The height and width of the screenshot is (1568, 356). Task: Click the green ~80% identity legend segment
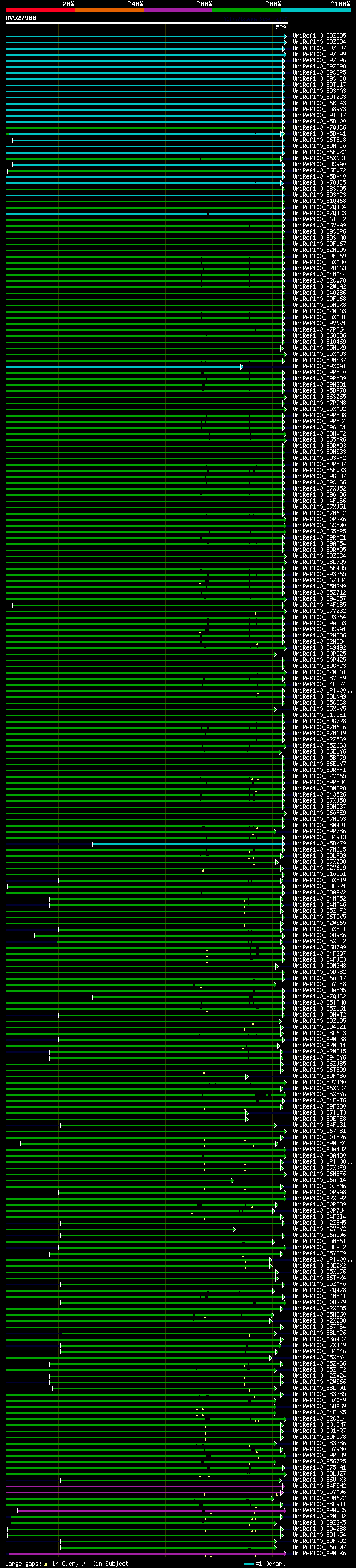pos(247,10)
